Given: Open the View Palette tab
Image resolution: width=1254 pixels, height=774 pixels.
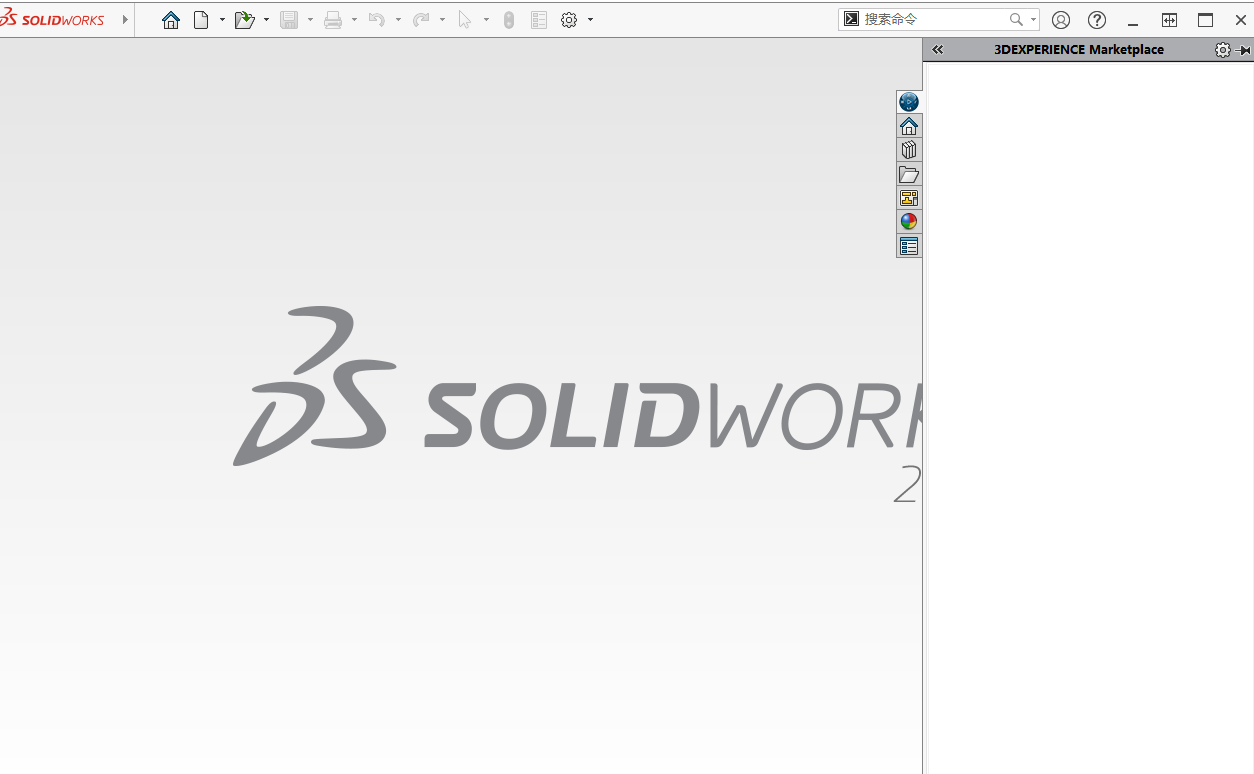Looking at the screenshot, I should (x=909, y=198).
